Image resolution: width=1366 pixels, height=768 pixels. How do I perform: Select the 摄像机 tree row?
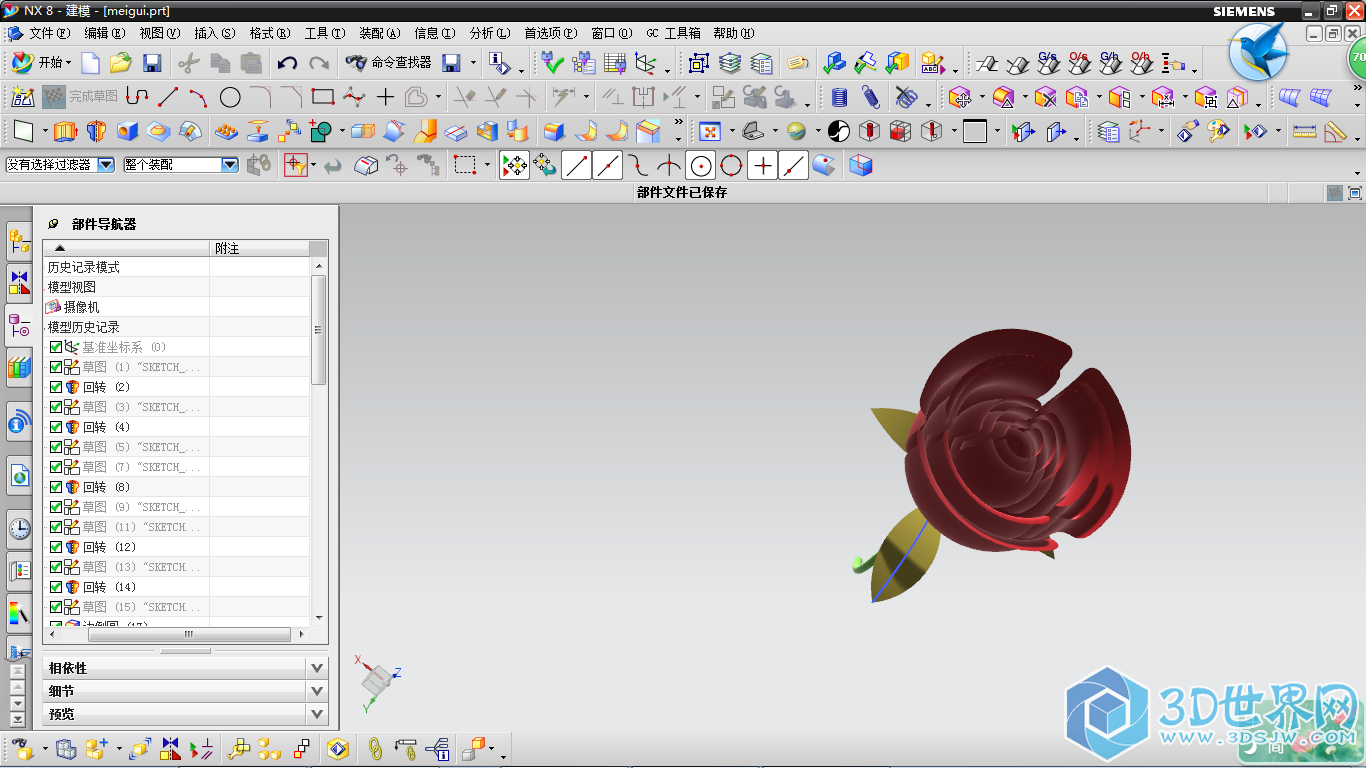click(x=177, y=307)
